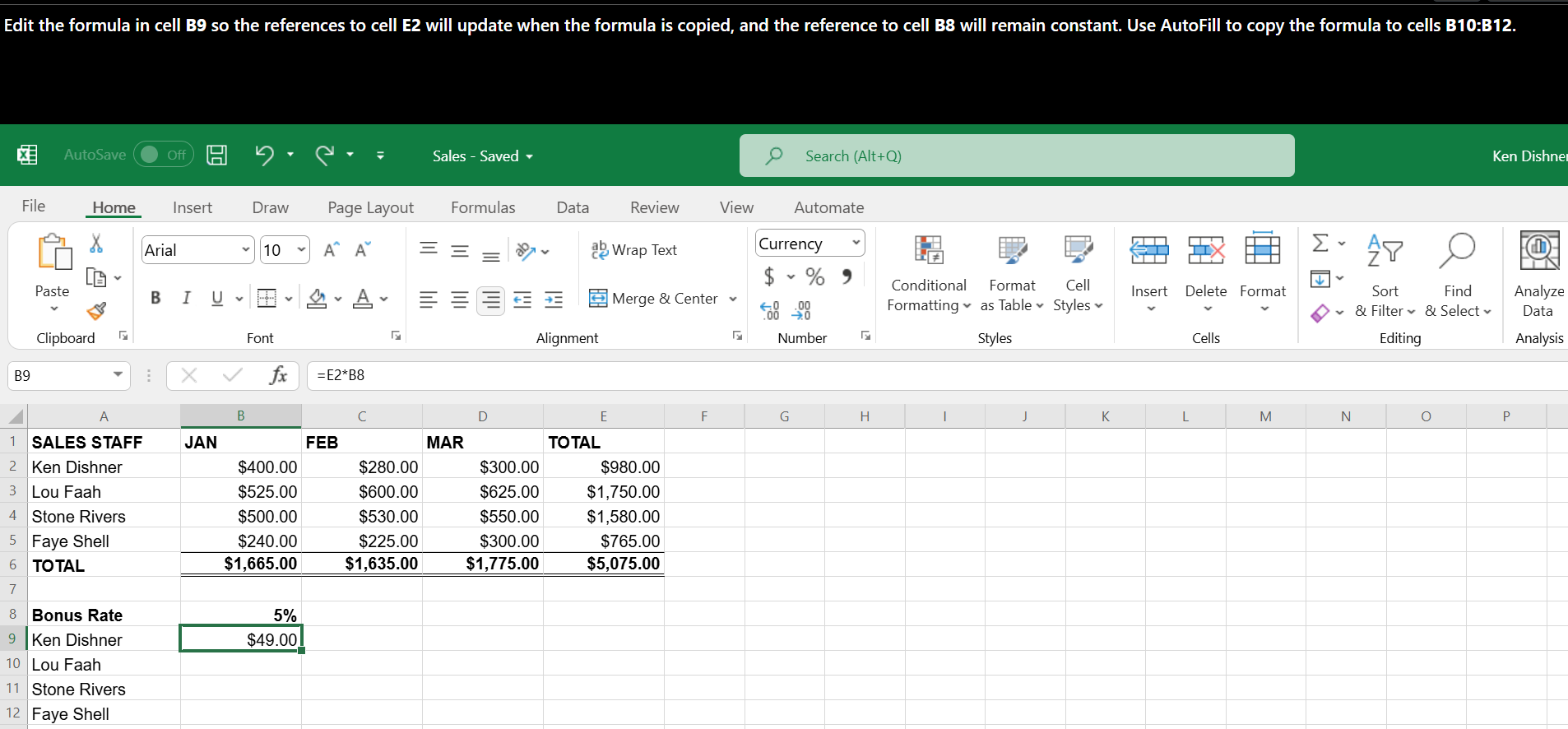Click the Fill down icon
This screenshot has height=729, width=1568.
(x=1320, y=279)
